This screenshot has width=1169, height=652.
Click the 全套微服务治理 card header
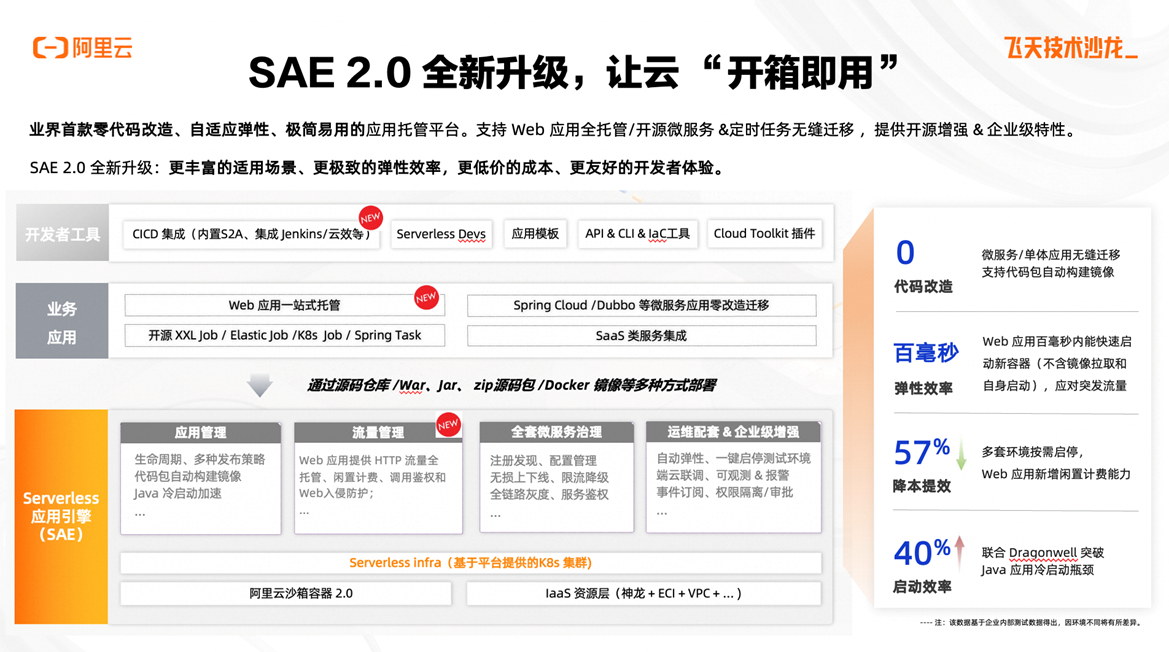pos(556,432)
